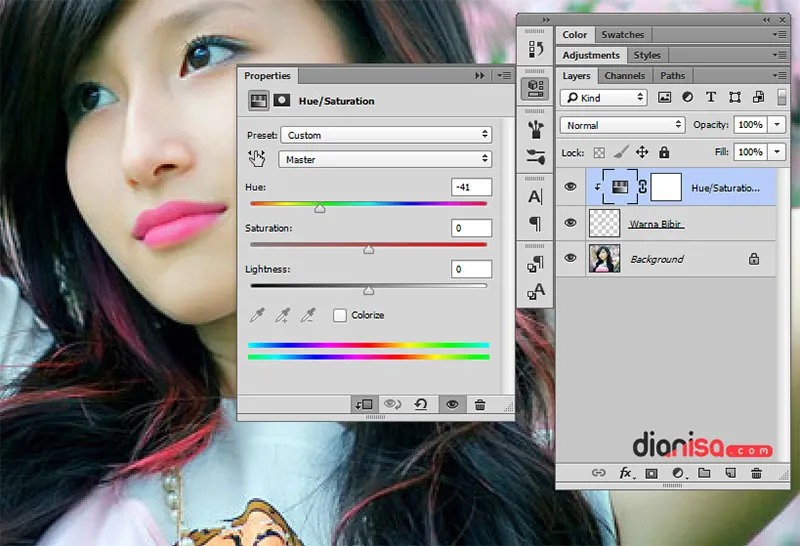Viewport: 800px width, 546px height.
Task: Switch to the Color tab
Action: click(x=574, y=35)
